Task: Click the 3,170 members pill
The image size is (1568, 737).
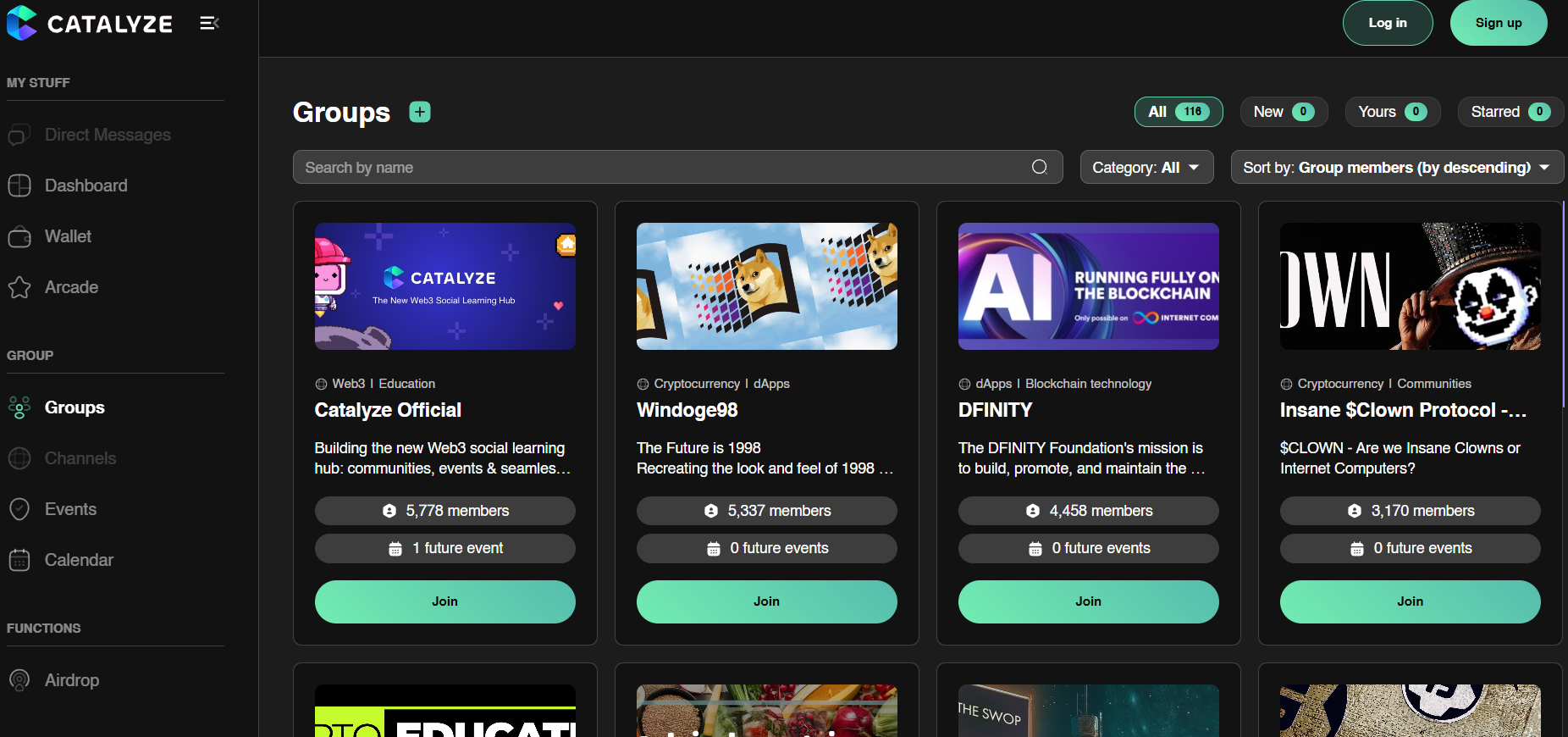Action: tap(1411, 511)
